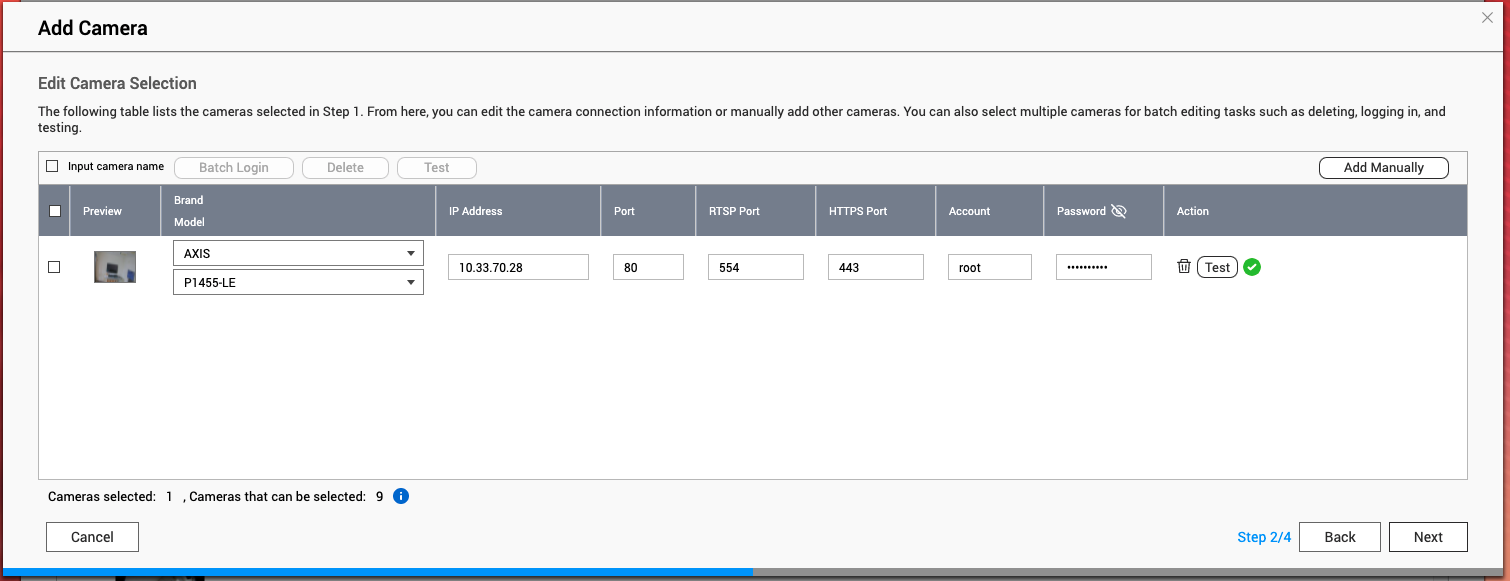
Task: Click the IP Address field 10.33.70.28
Action: [518, 267]
